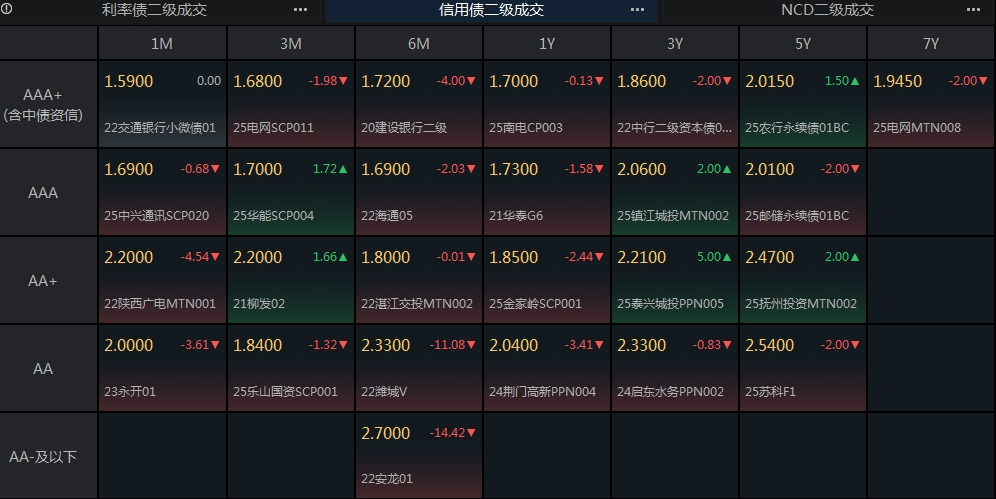Click the 7Y column header

coord(931,43)
